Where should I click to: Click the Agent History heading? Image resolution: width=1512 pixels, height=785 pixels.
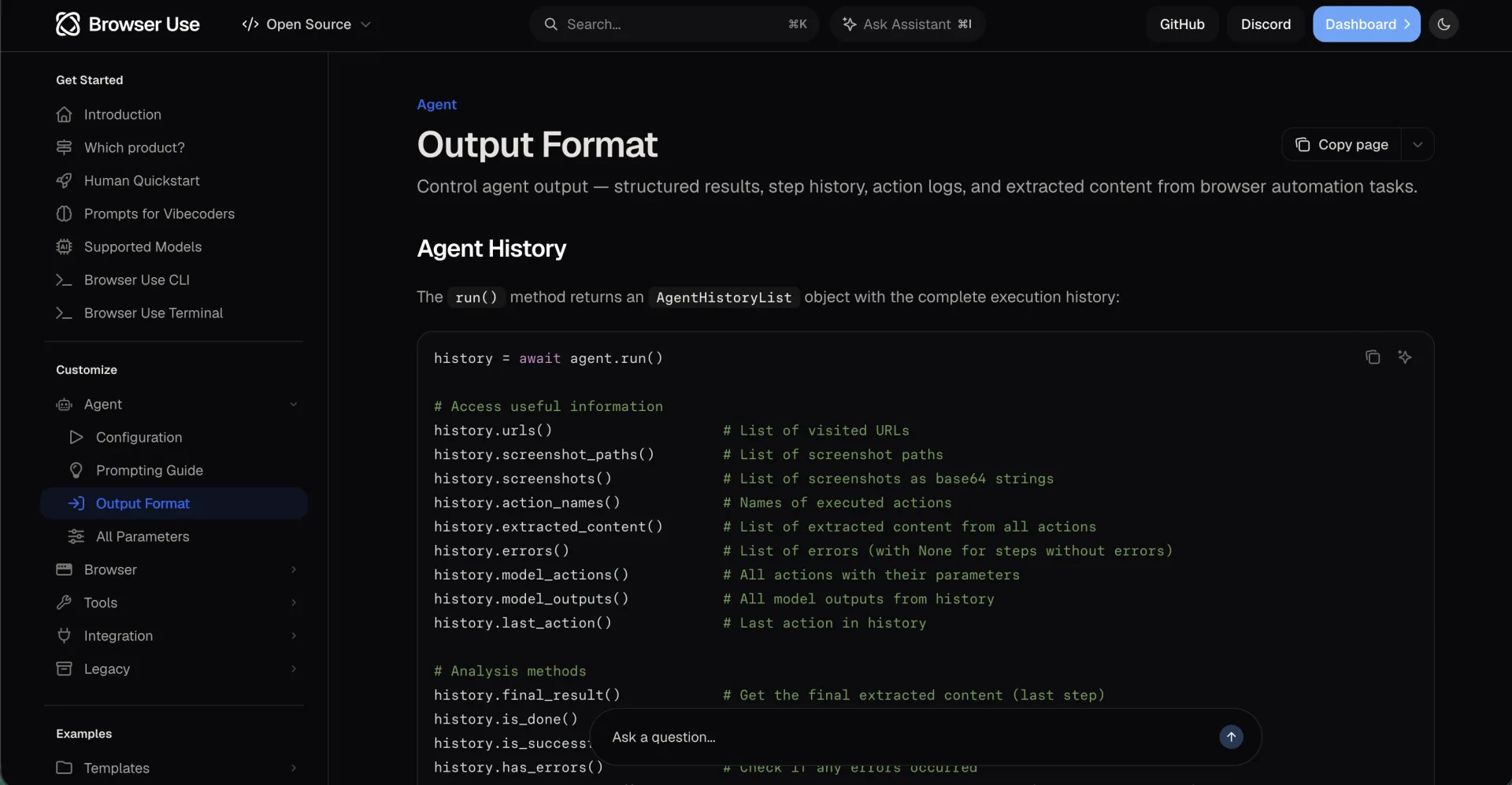pyautogui.click(x=491, y=249)
